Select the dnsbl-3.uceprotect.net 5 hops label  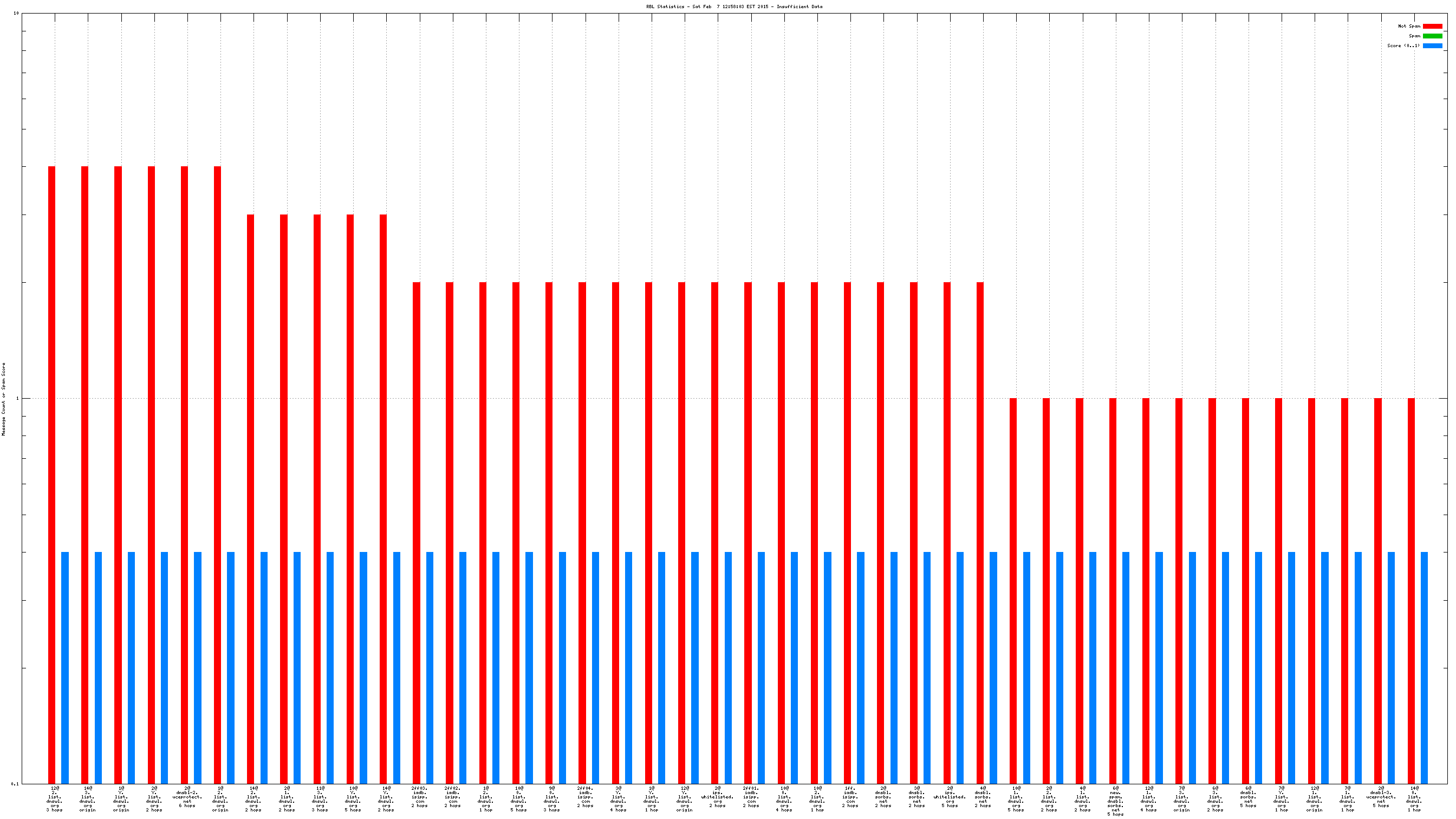[1381, 796]
